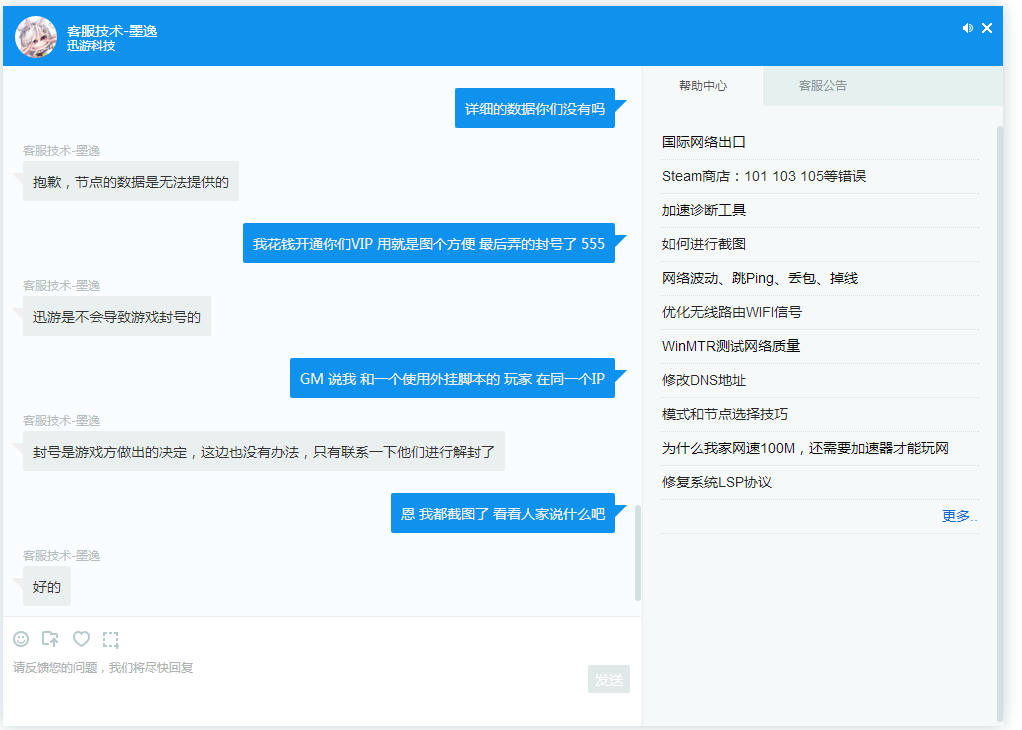Image resolution: width=1022 pixels, height=730 pixels.
Task: Open the 修改DNS地址 help article
Action: (x=704, y=380)
